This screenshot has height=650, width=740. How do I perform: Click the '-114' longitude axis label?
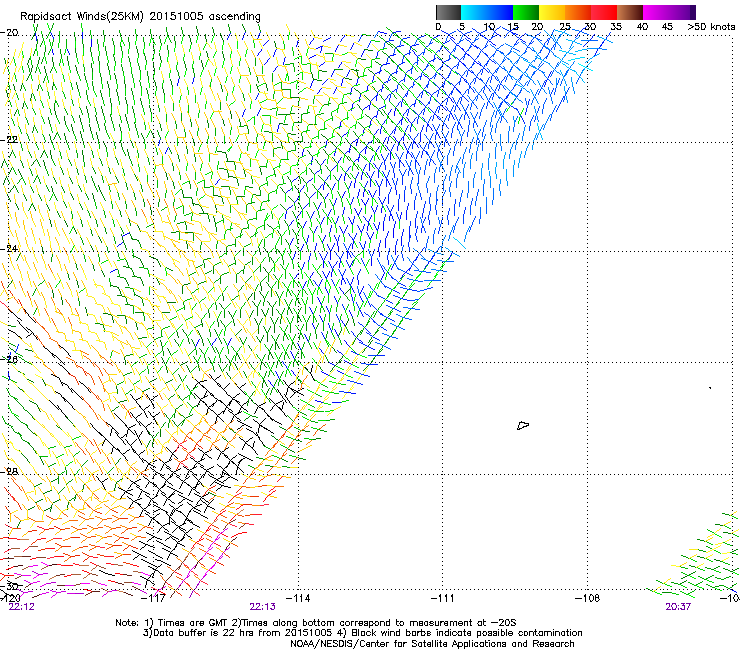click(298, 598)
